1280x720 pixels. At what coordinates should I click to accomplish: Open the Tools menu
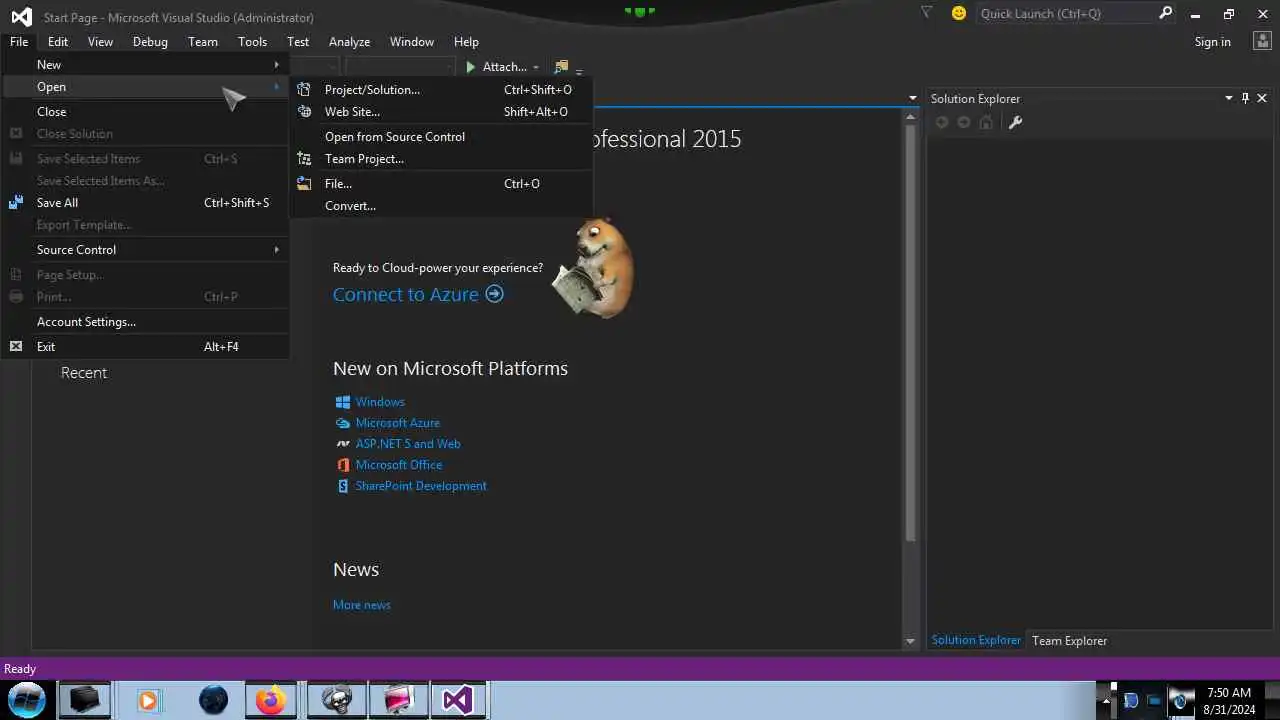[252, 41]
